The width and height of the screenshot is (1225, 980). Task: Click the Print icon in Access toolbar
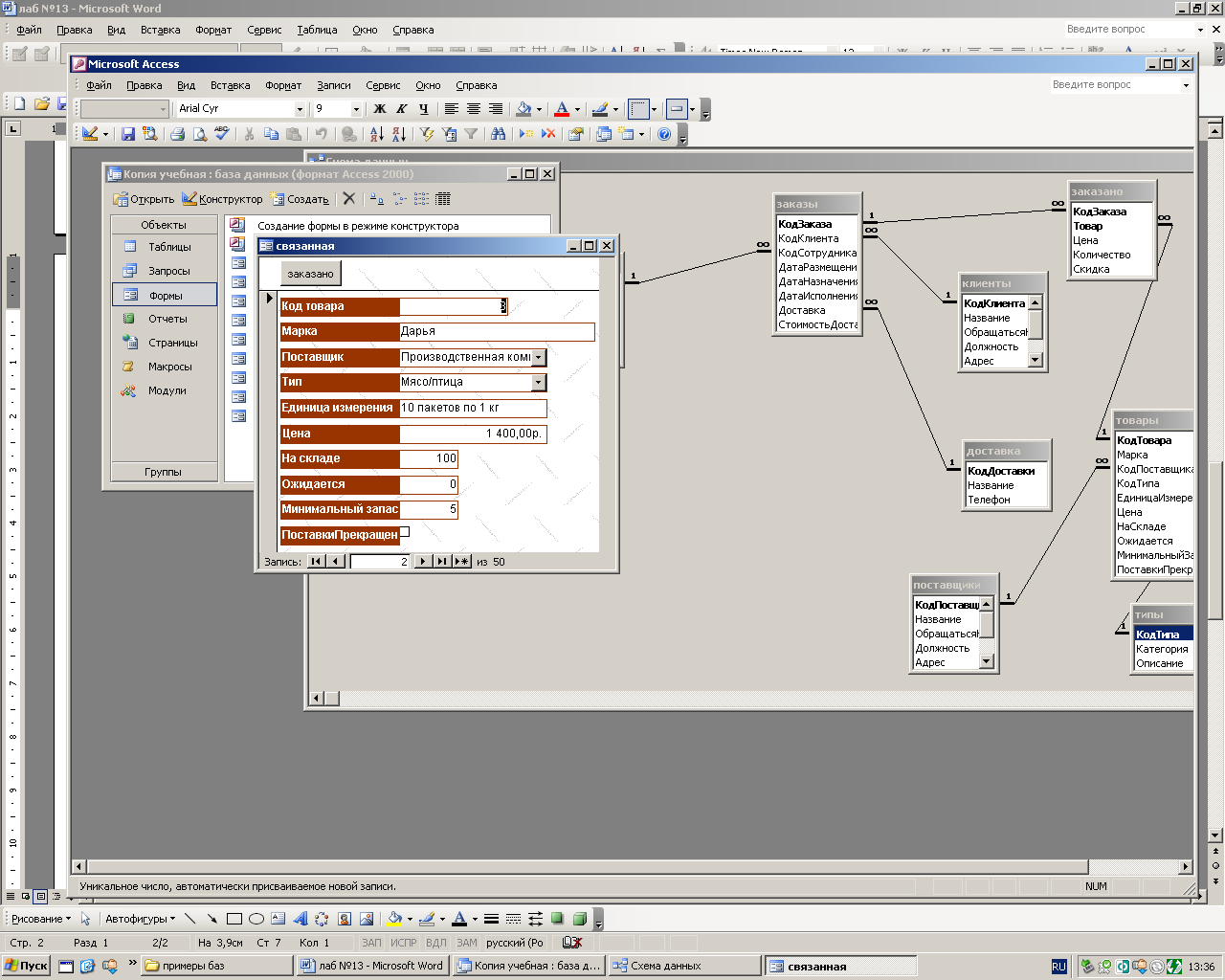(177, 134)
